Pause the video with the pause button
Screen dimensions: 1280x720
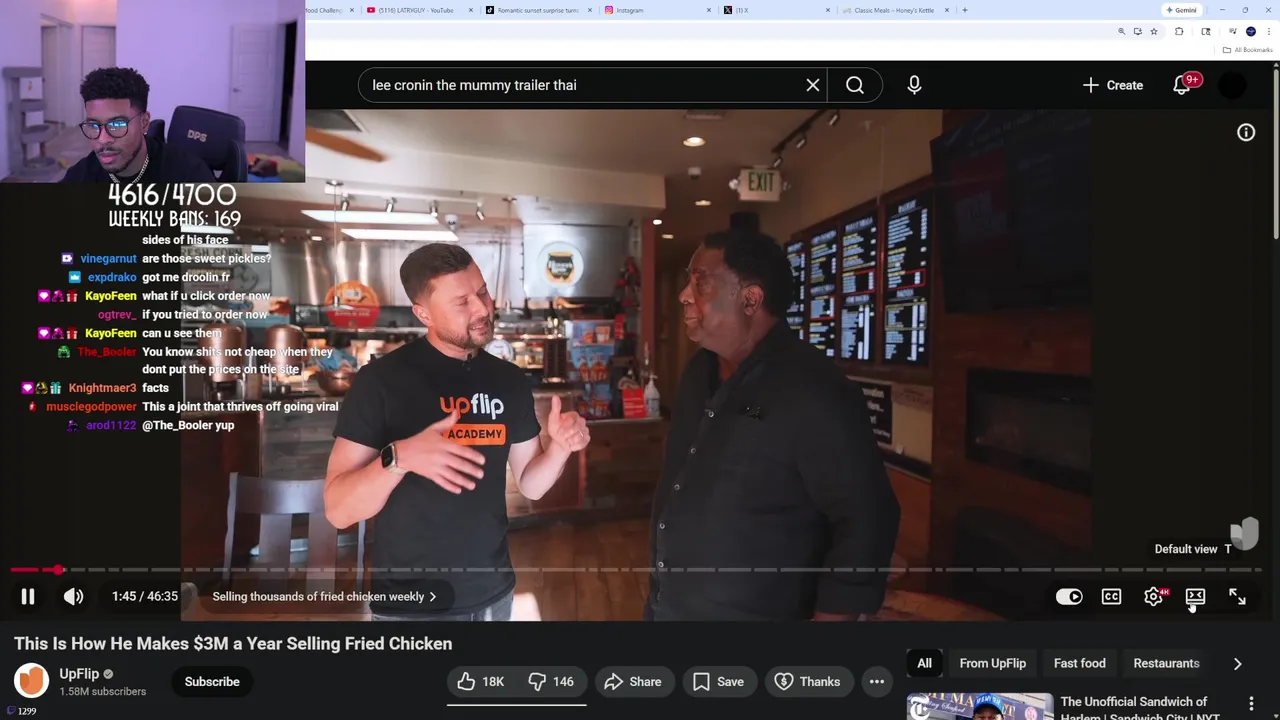28,596
